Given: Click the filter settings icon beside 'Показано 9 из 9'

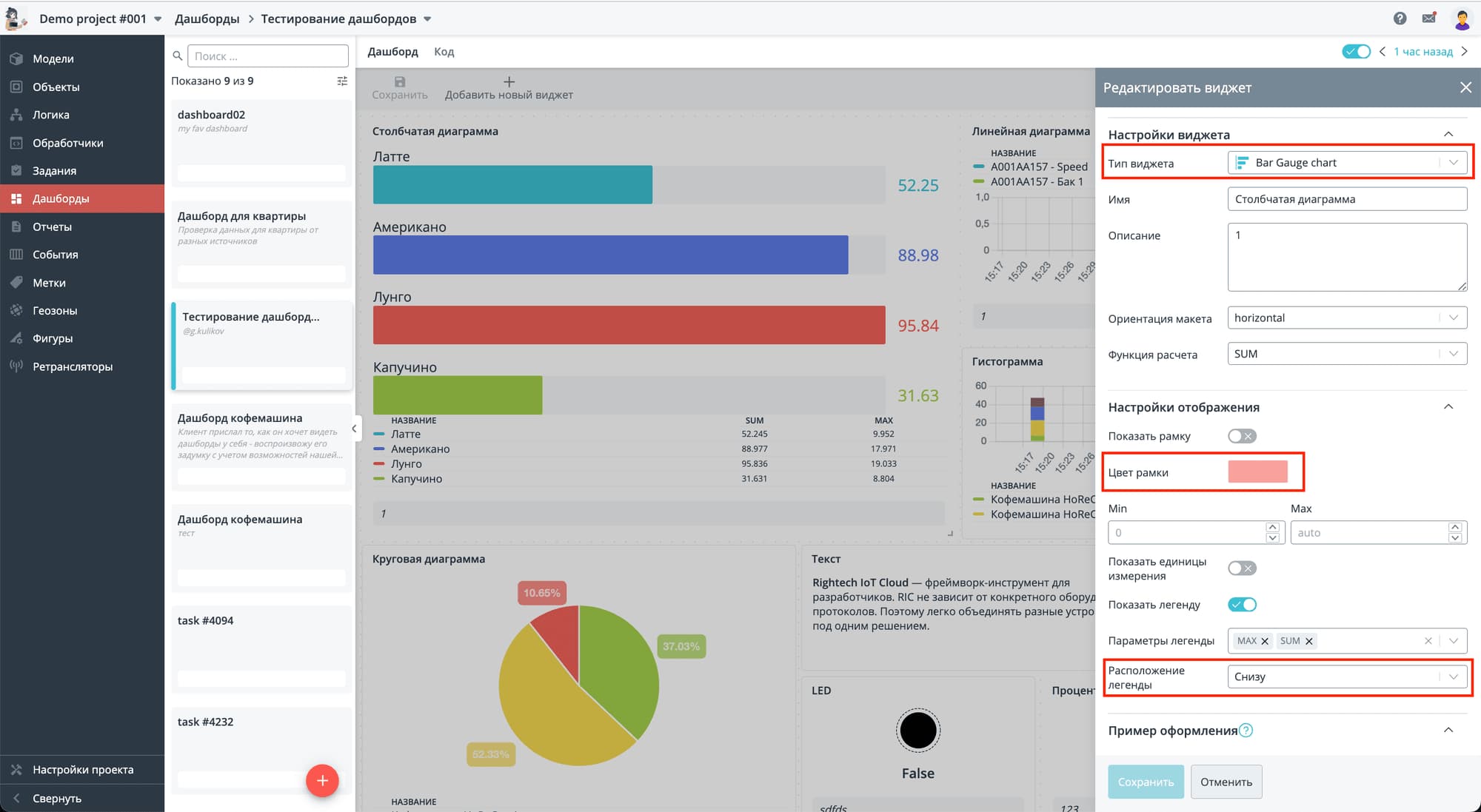Looking at the screenshot, I should pyautogui.click(x=342, y=81).
